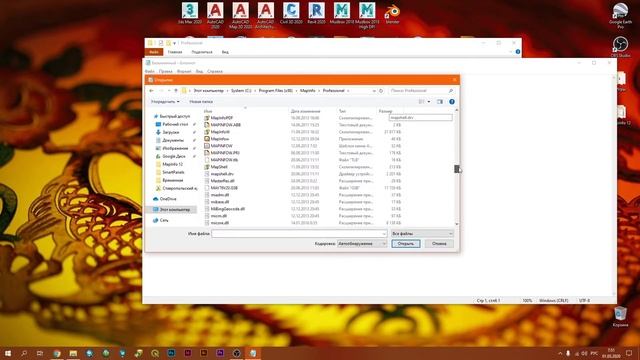Go up one folder level in dialog
This screenshot has height=360, width=640.
point(176,91)
